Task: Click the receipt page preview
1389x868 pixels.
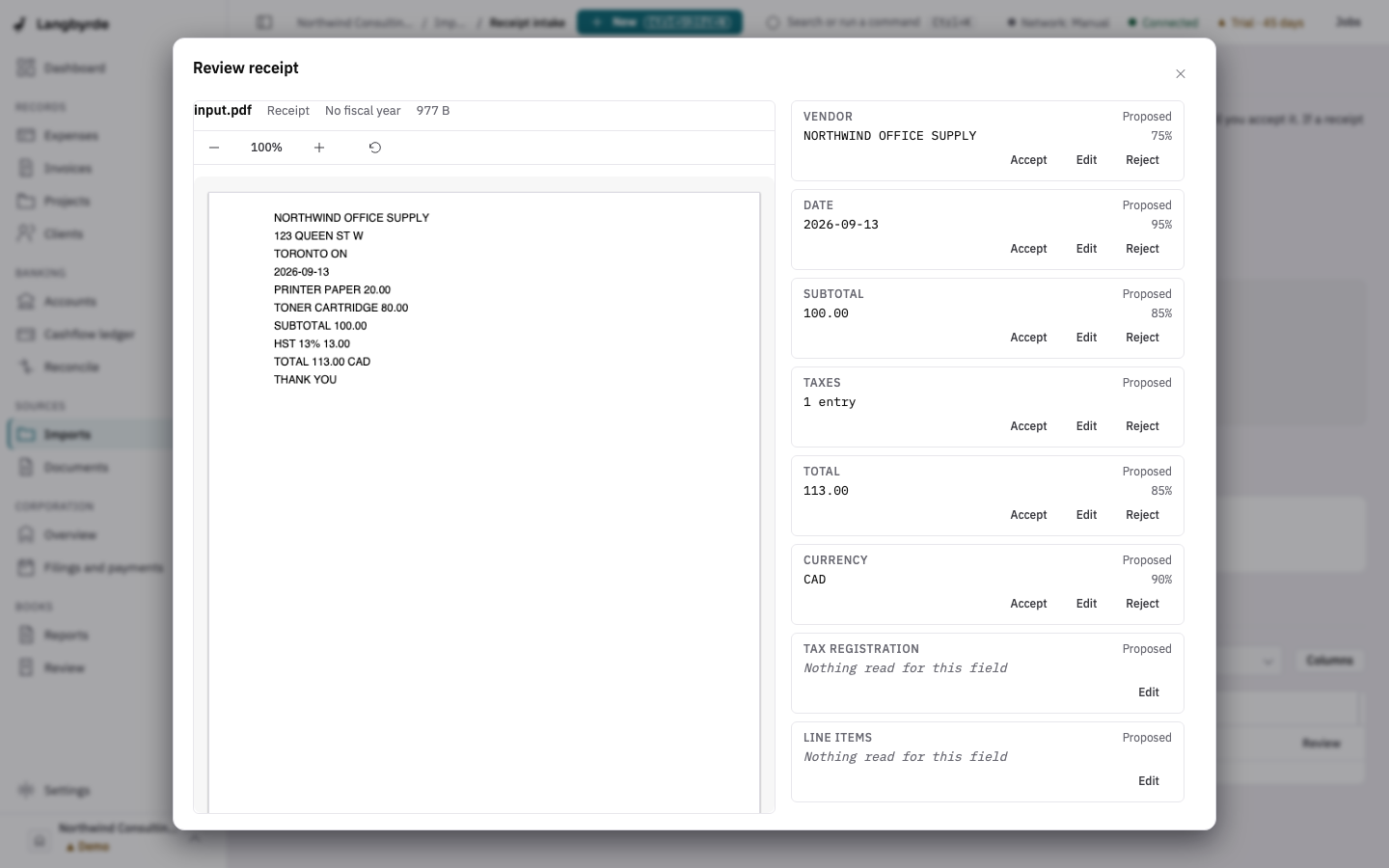Action: (x=484, y=502)
